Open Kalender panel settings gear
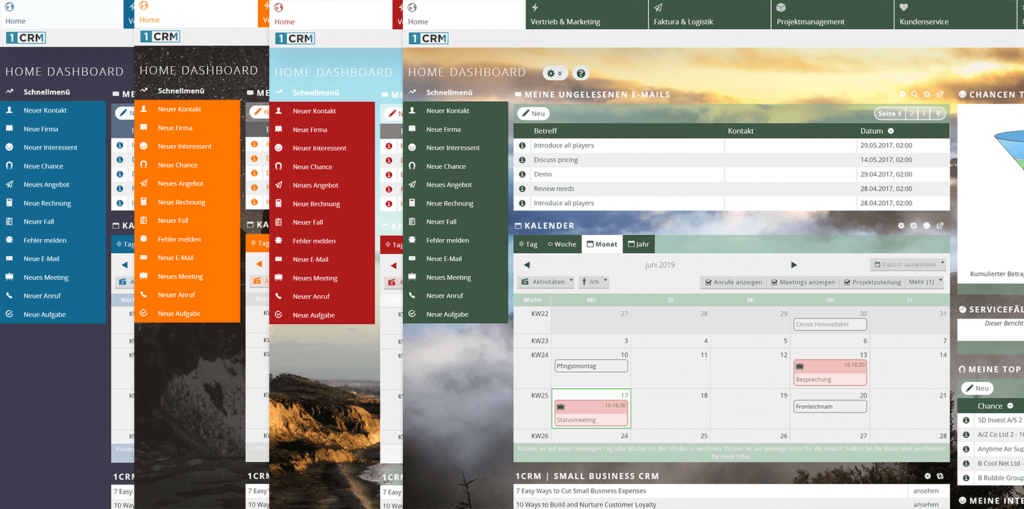The image size is (1024, 509). click(901, 225)
